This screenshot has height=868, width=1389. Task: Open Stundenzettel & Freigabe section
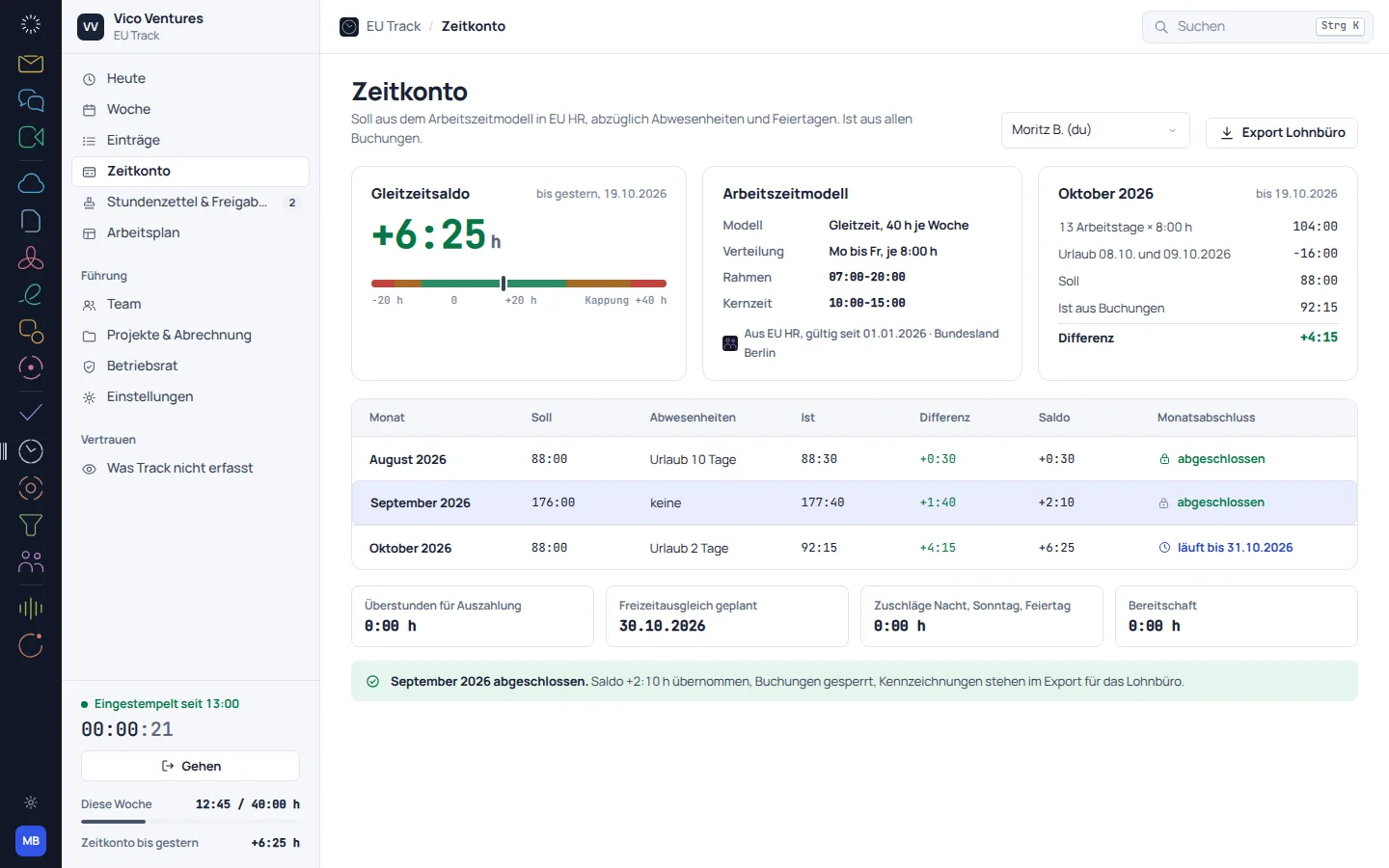190,203
